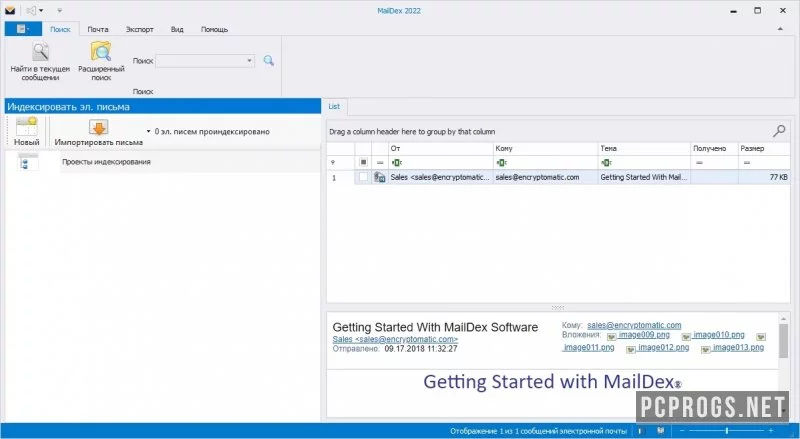Screen dimensions: 800x439
Task: Toggle the filter row select-all checkbox
Action: pos(363,162)
